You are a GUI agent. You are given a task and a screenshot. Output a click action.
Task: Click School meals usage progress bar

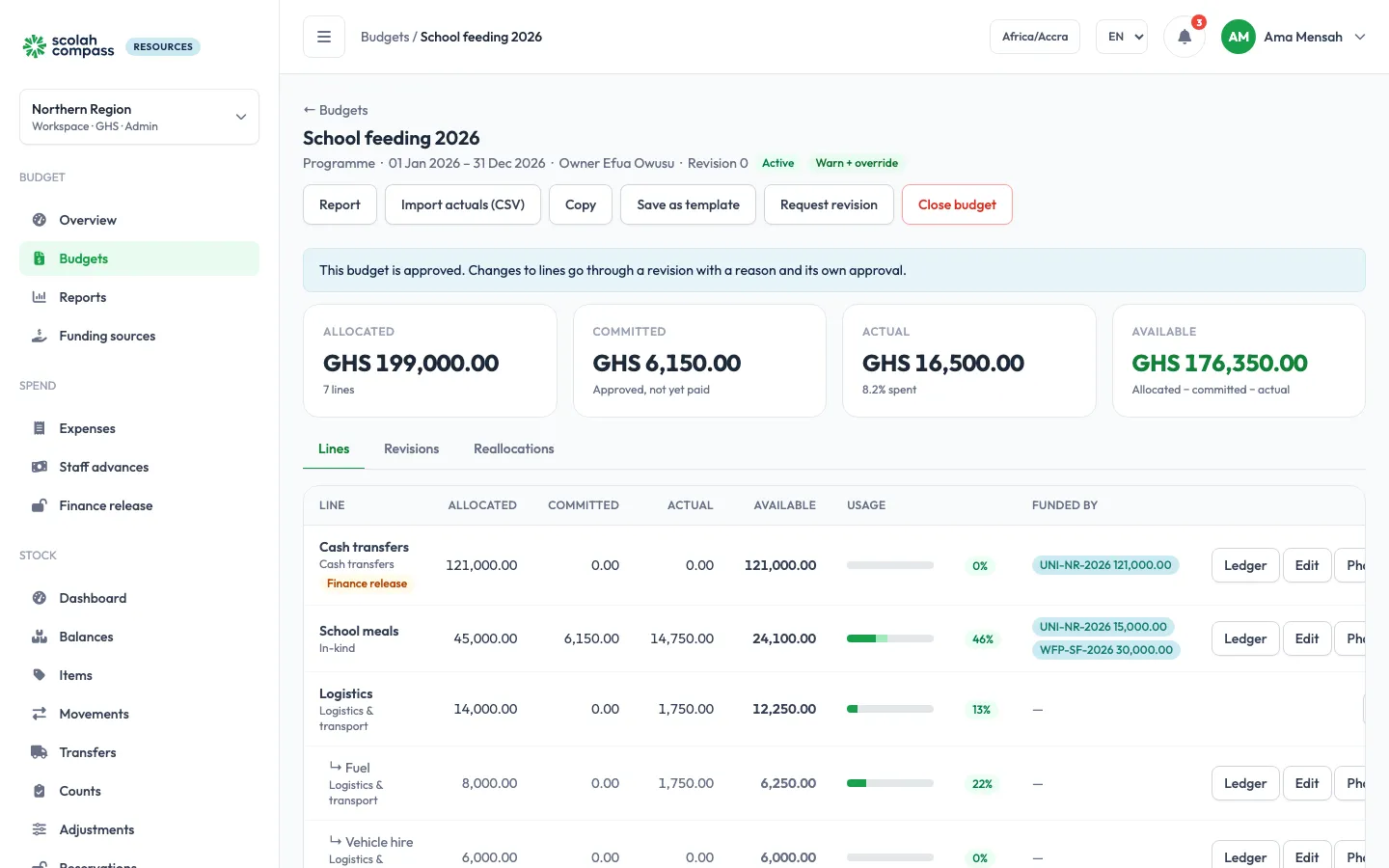[890, 638]
